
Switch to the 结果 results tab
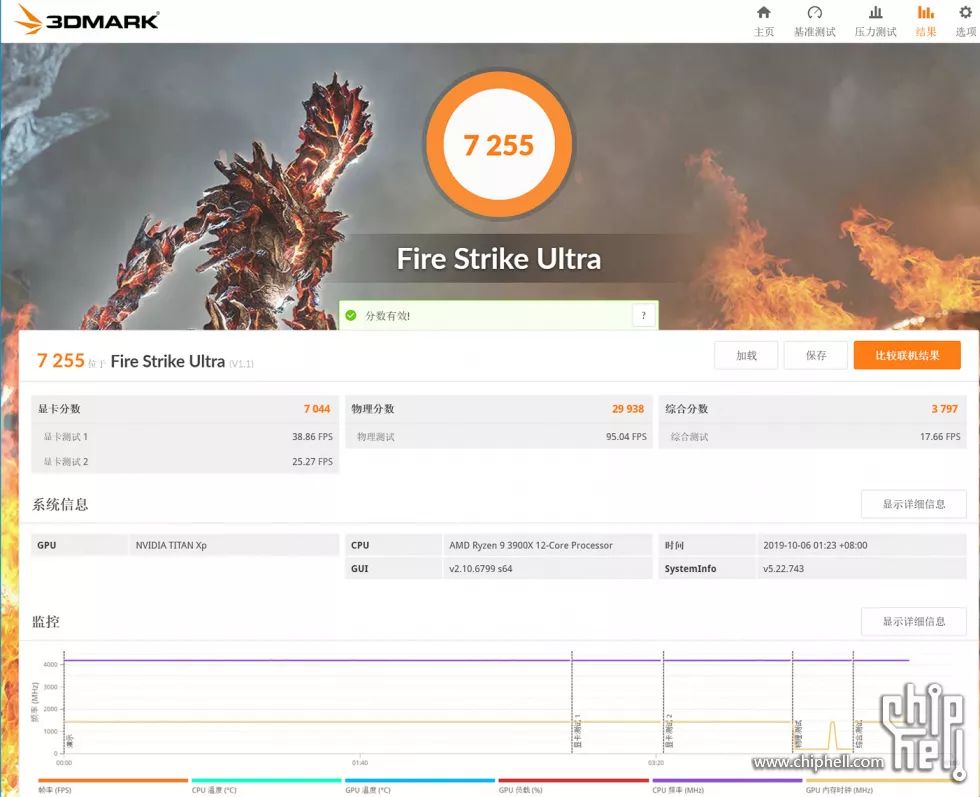(926, 22)
